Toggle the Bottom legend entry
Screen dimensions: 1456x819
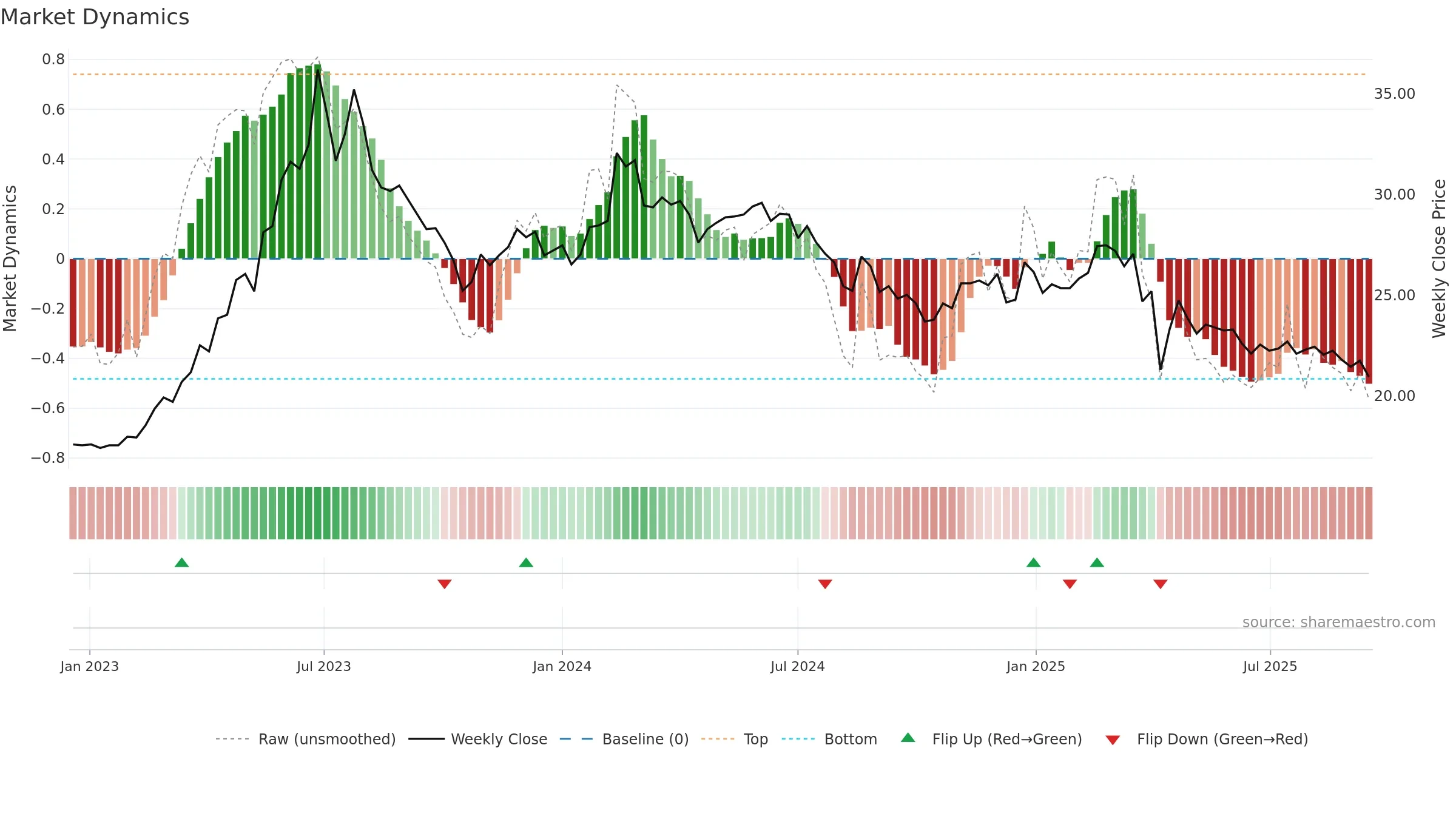pyautogui.click(x=829, y=739)
